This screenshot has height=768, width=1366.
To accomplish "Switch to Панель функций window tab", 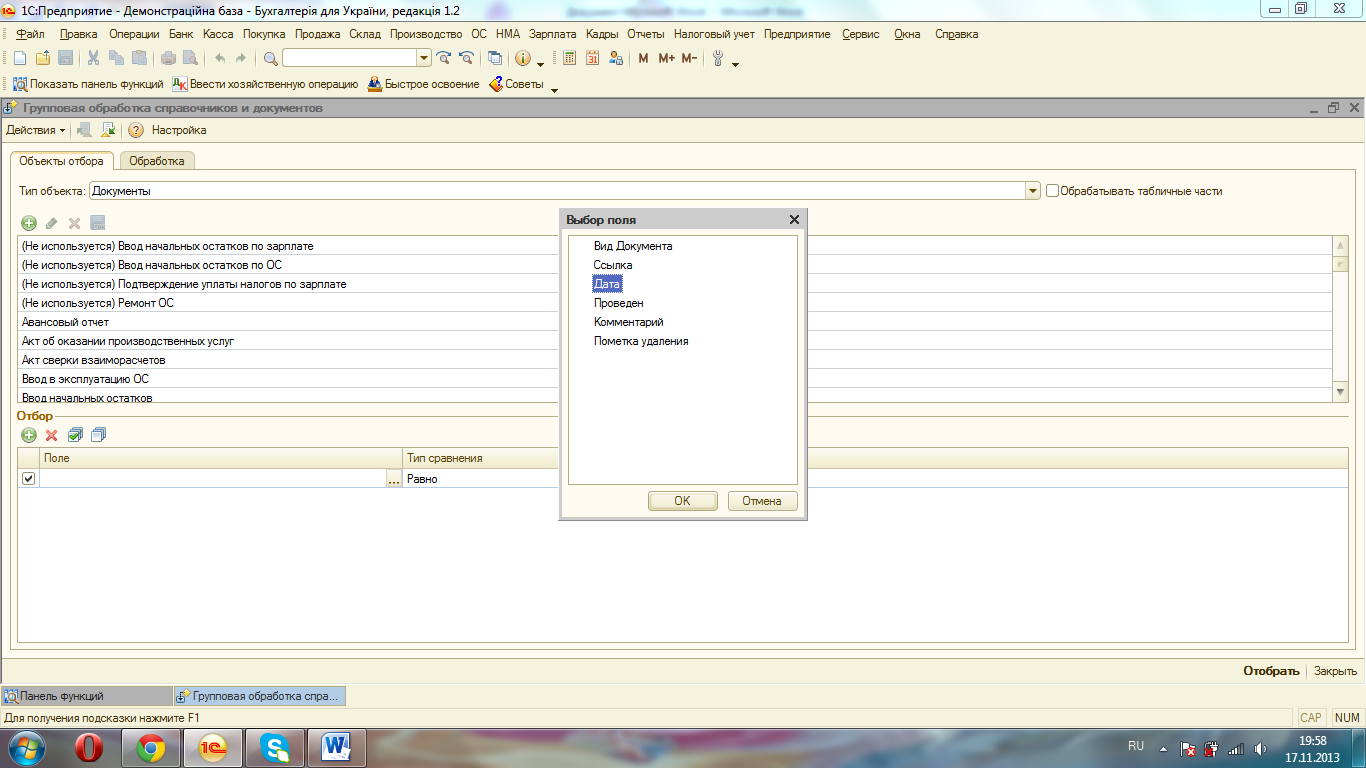I will [86, 696].
